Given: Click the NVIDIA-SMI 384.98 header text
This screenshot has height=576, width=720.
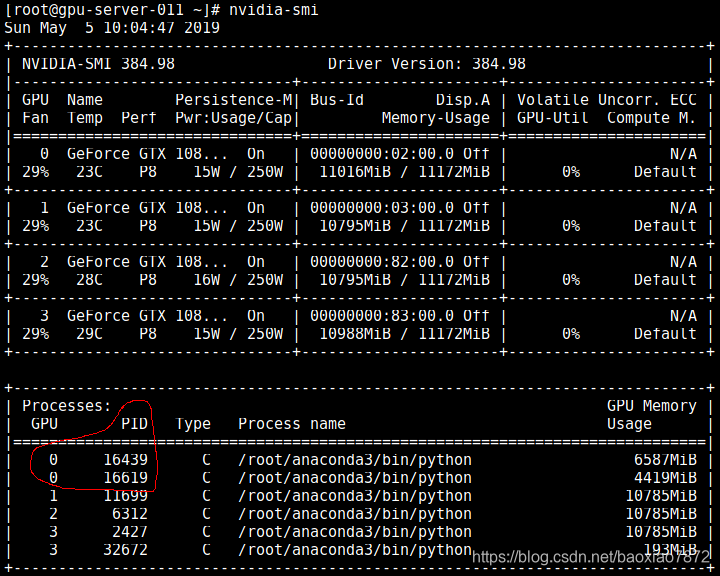Looking at the screenshot, I should coord(98,63).
